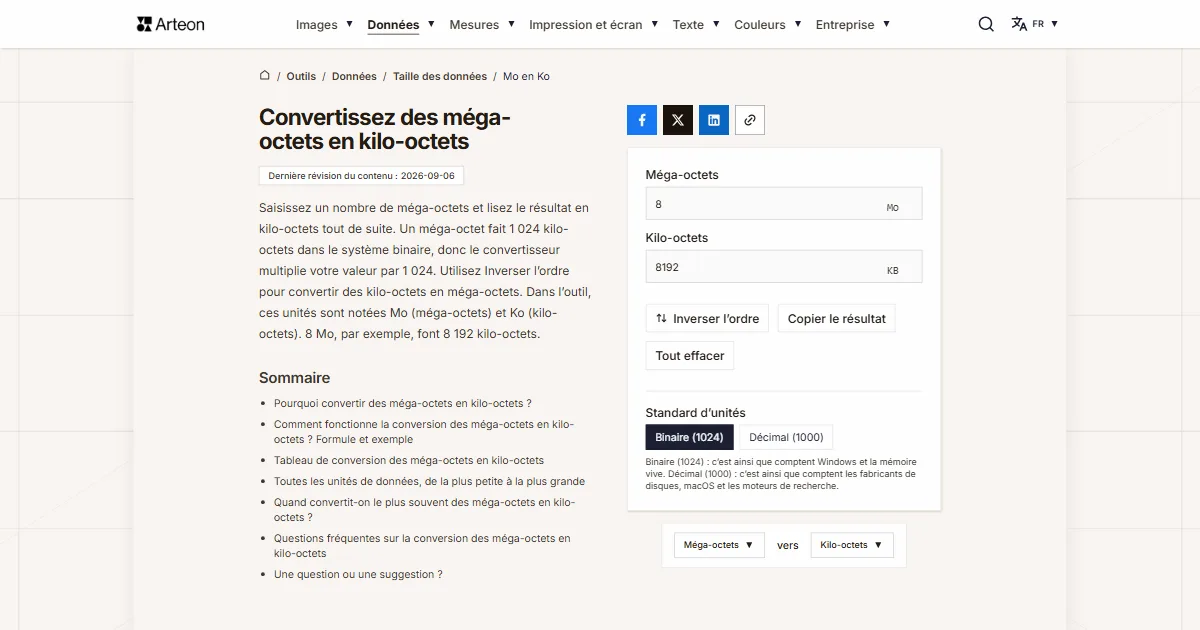
Task: Click the 'Dernière révision du contenu' date
Action: pos(361,176)
